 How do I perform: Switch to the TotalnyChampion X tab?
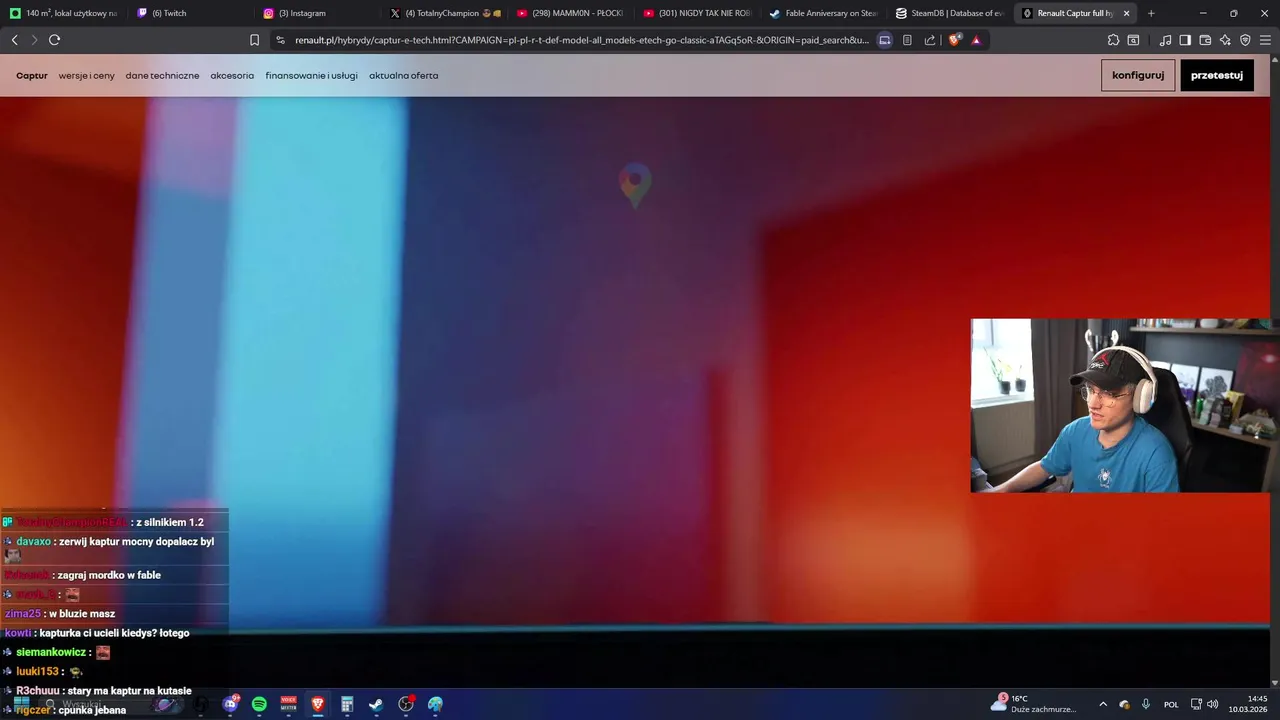(x=445, y=13)
